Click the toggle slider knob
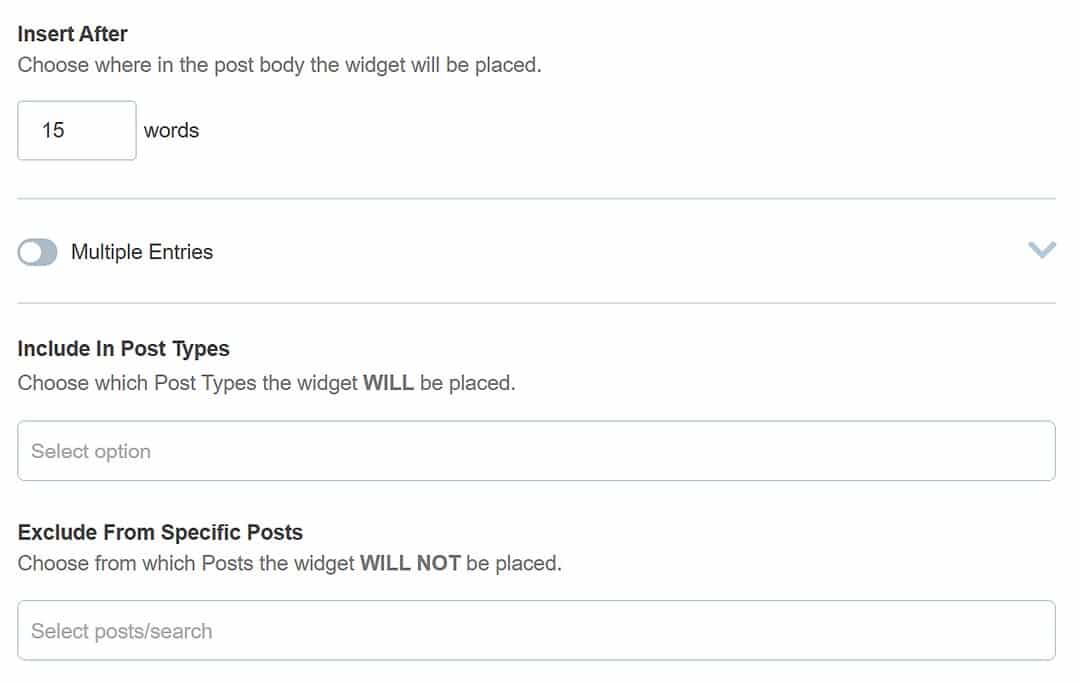This screenshot has width=1080, height=683. point(29,252)
